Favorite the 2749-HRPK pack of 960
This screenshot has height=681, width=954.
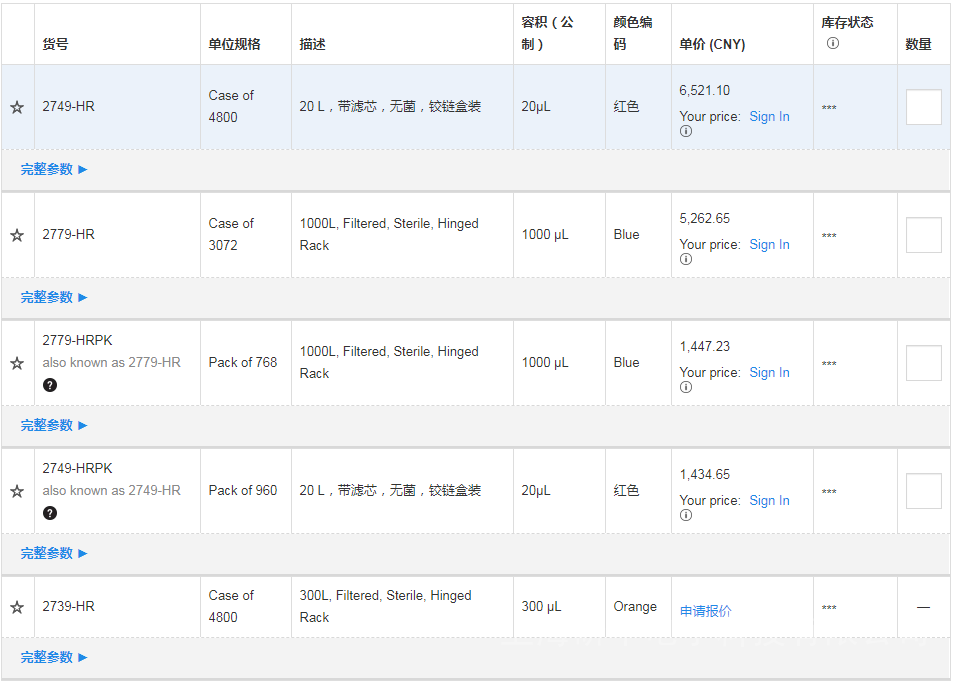point(17,491)
